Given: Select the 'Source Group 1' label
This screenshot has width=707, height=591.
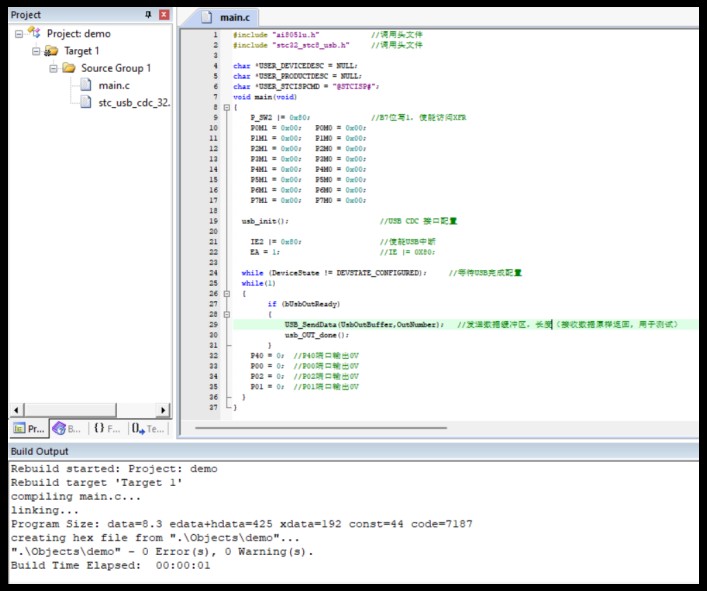Looking at the screenshot, I should (x=116, y=68).
